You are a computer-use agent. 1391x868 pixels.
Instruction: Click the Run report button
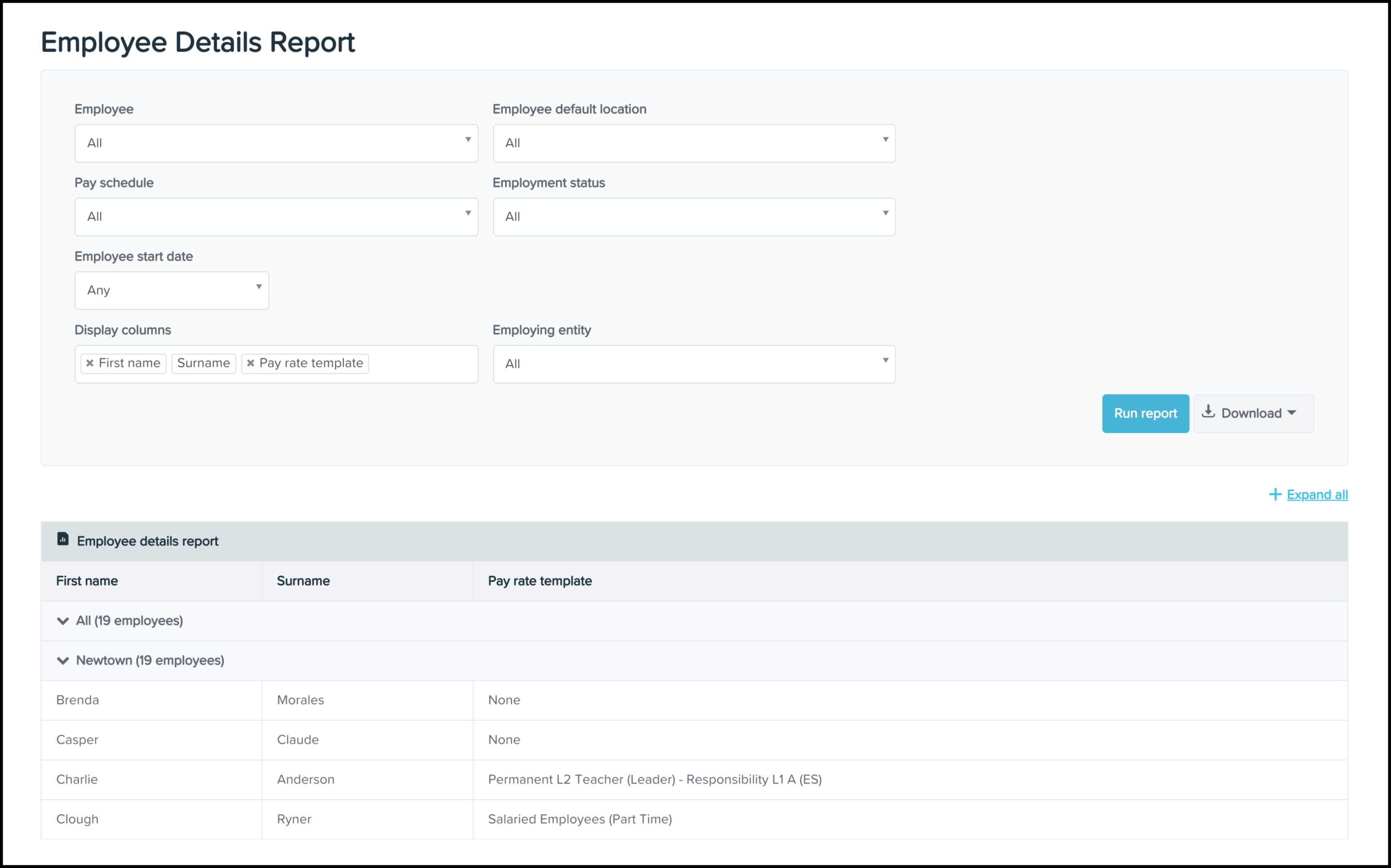[x=1145, y=413]
